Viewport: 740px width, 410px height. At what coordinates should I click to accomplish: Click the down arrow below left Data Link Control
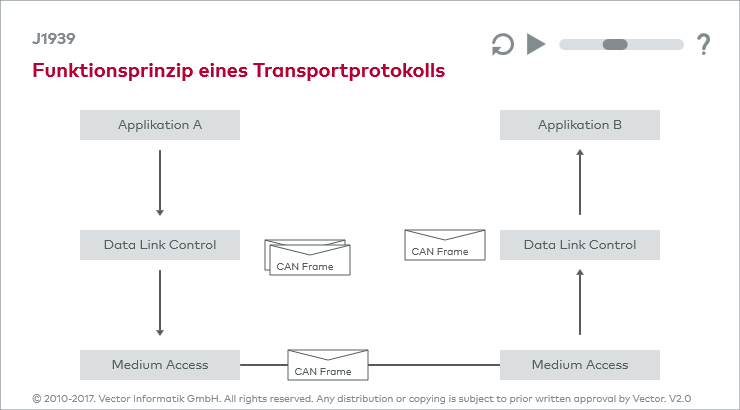[x=160, y=303]
